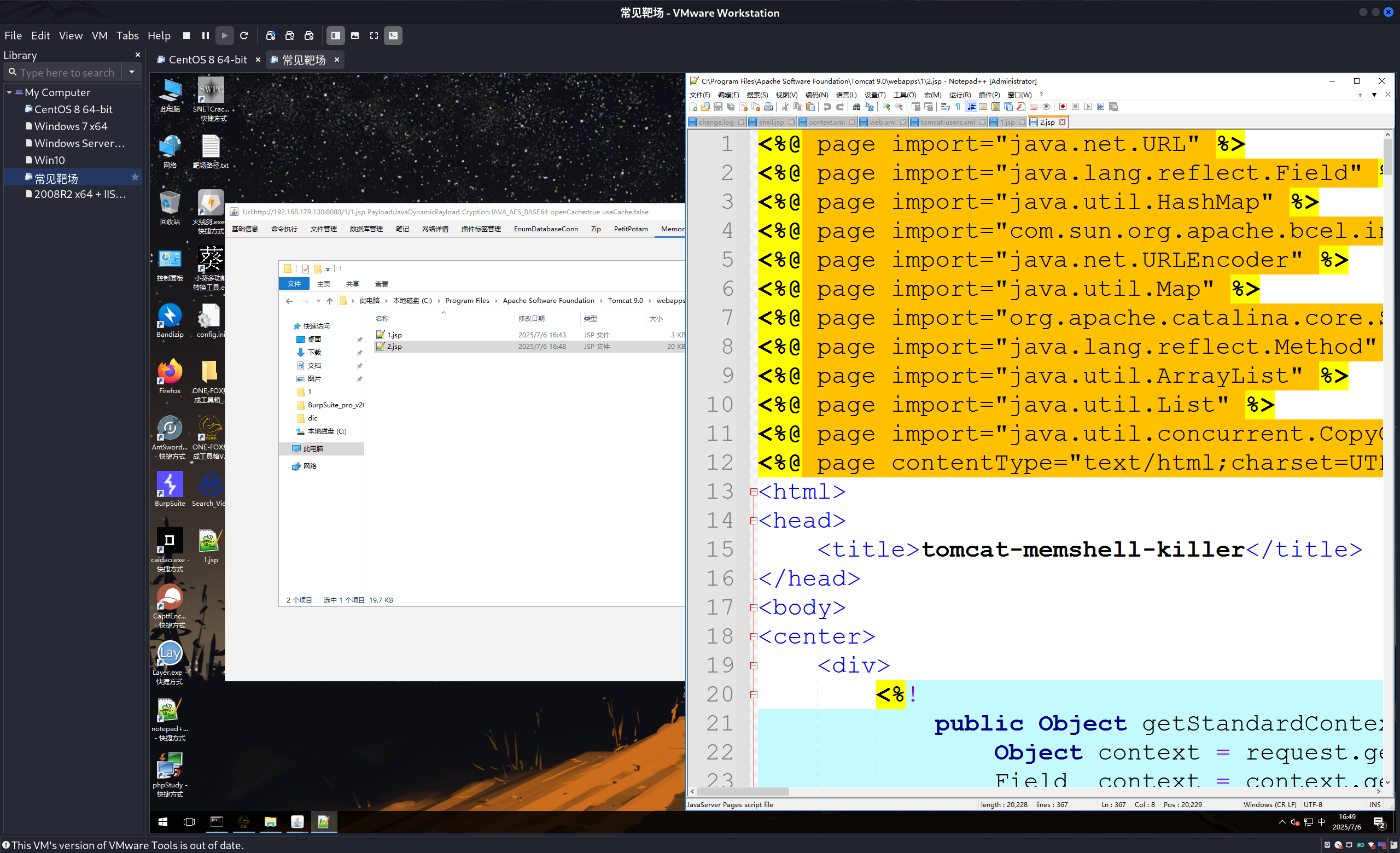Screen dimensions: 1400x853
Task: Open the 命令执行 command execution tab
Action: [284, 229]
